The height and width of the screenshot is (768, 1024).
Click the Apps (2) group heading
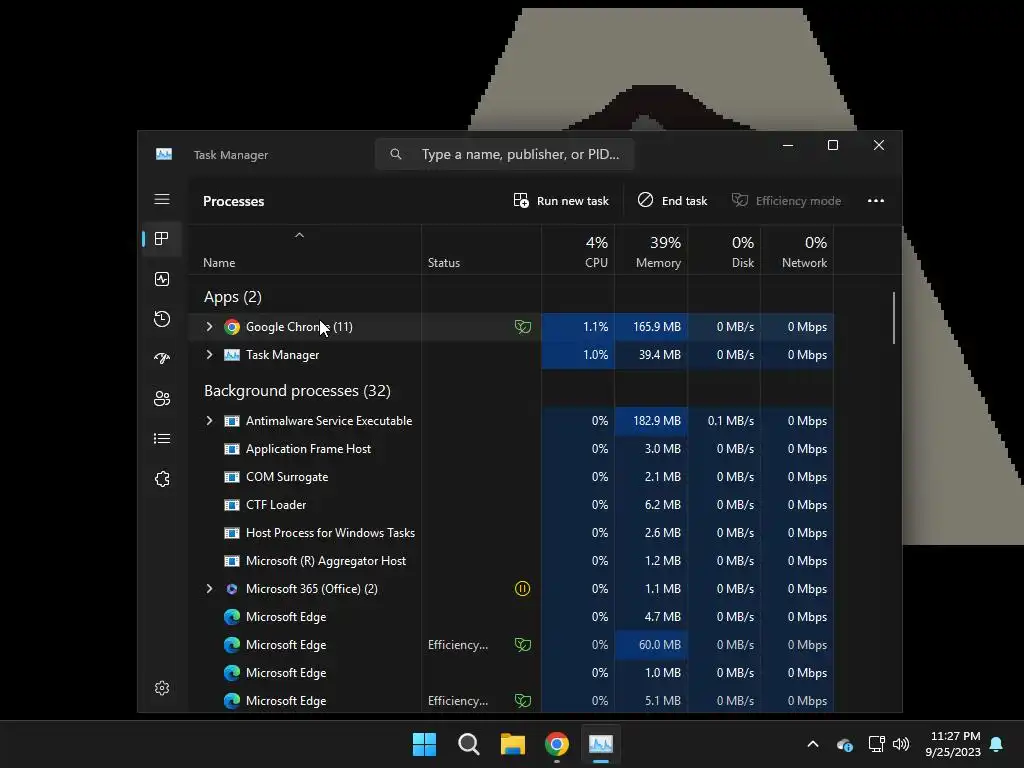pos(232,297)
